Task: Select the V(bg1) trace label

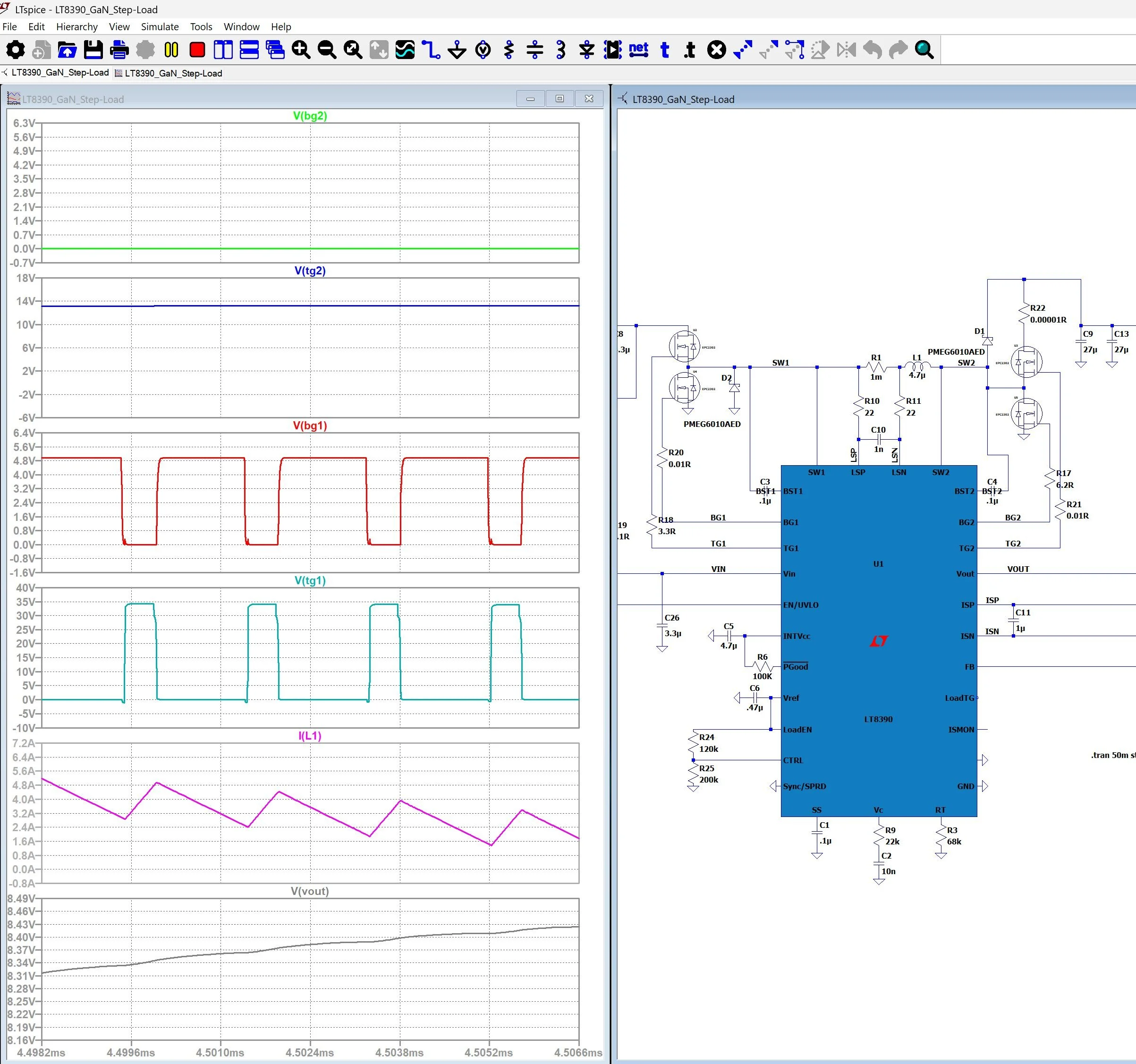Action: 309,425
